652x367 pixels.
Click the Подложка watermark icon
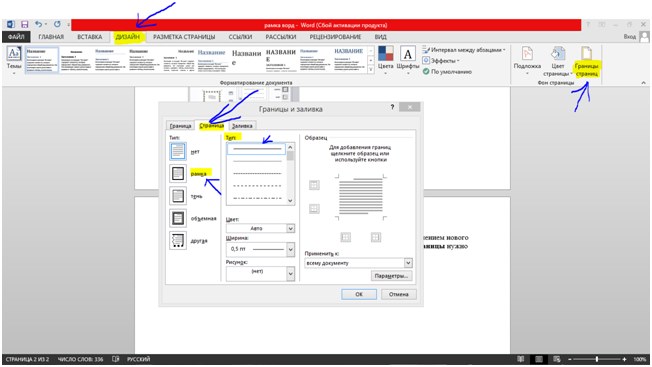tap(527, 54)
